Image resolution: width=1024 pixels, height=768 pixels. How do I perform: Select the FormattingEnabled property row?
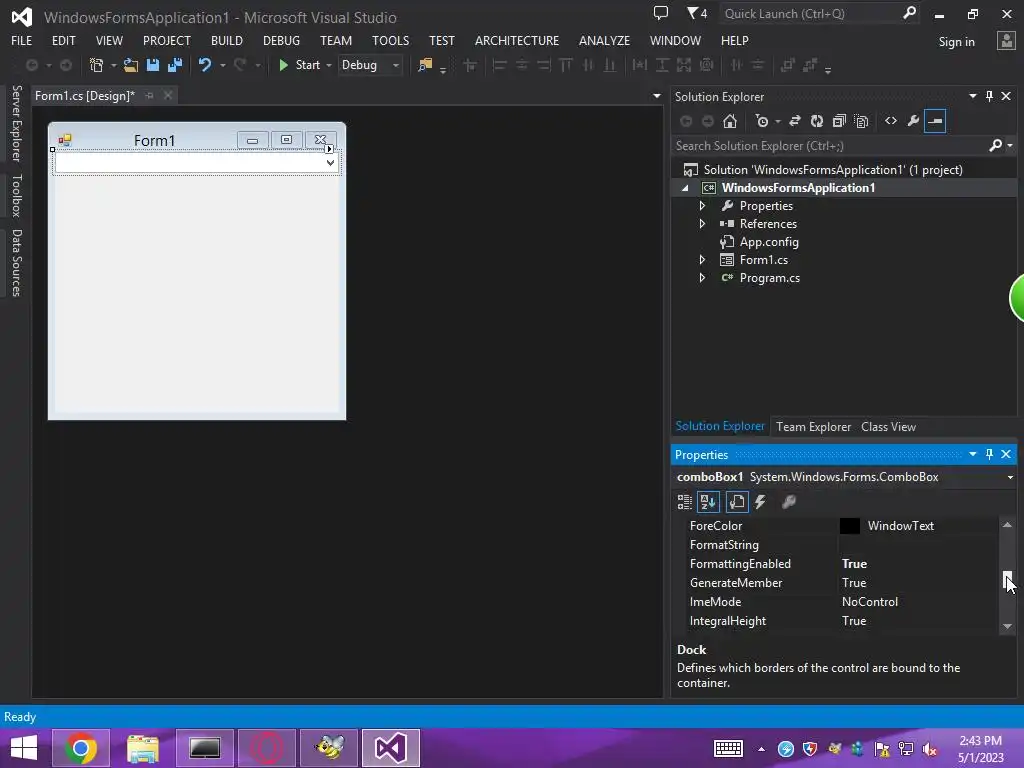click(x=841, y=564)
